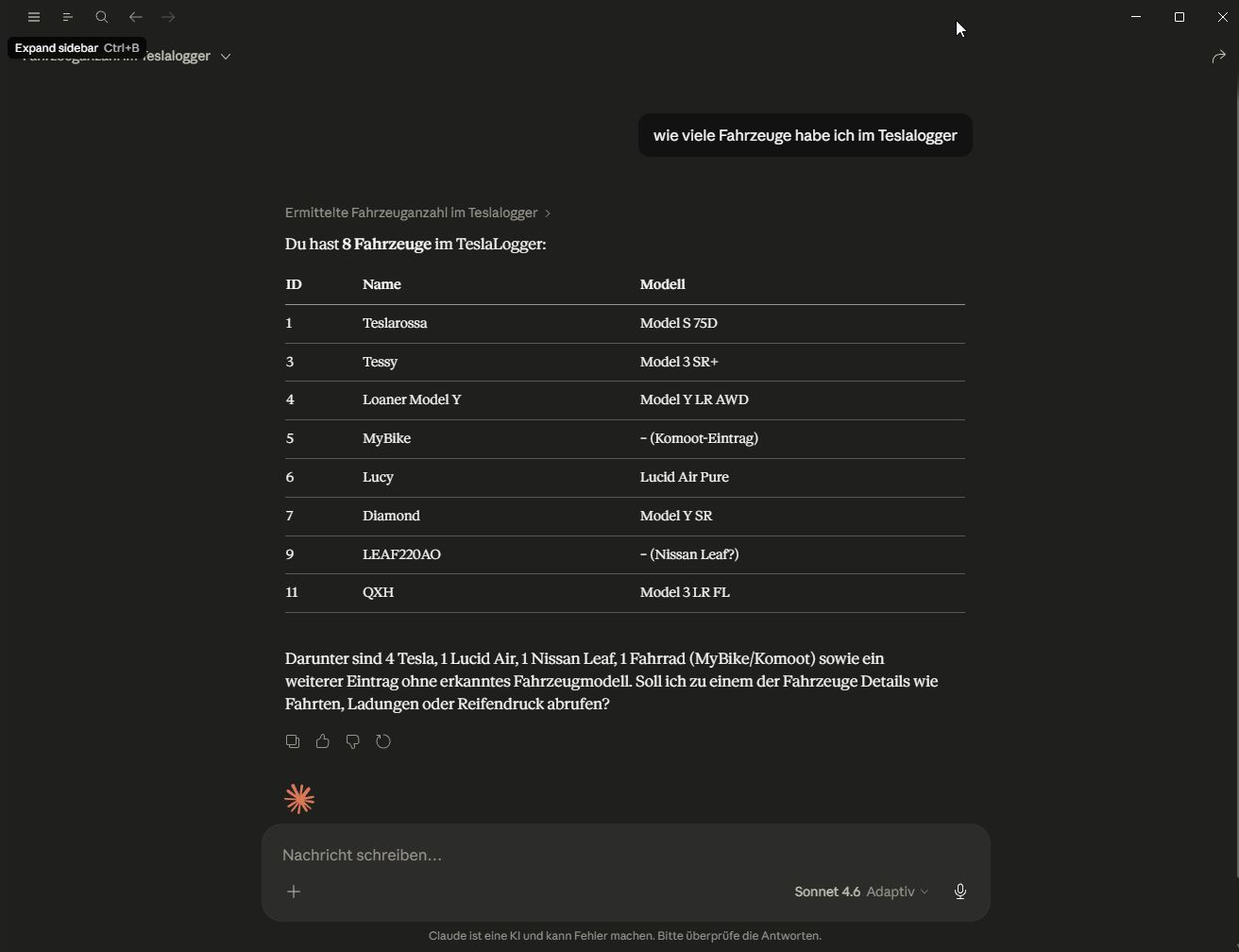Click the 'Nachricht schreiben…' message field
This screenshot has height=952, width=1239.
point(625,855)
